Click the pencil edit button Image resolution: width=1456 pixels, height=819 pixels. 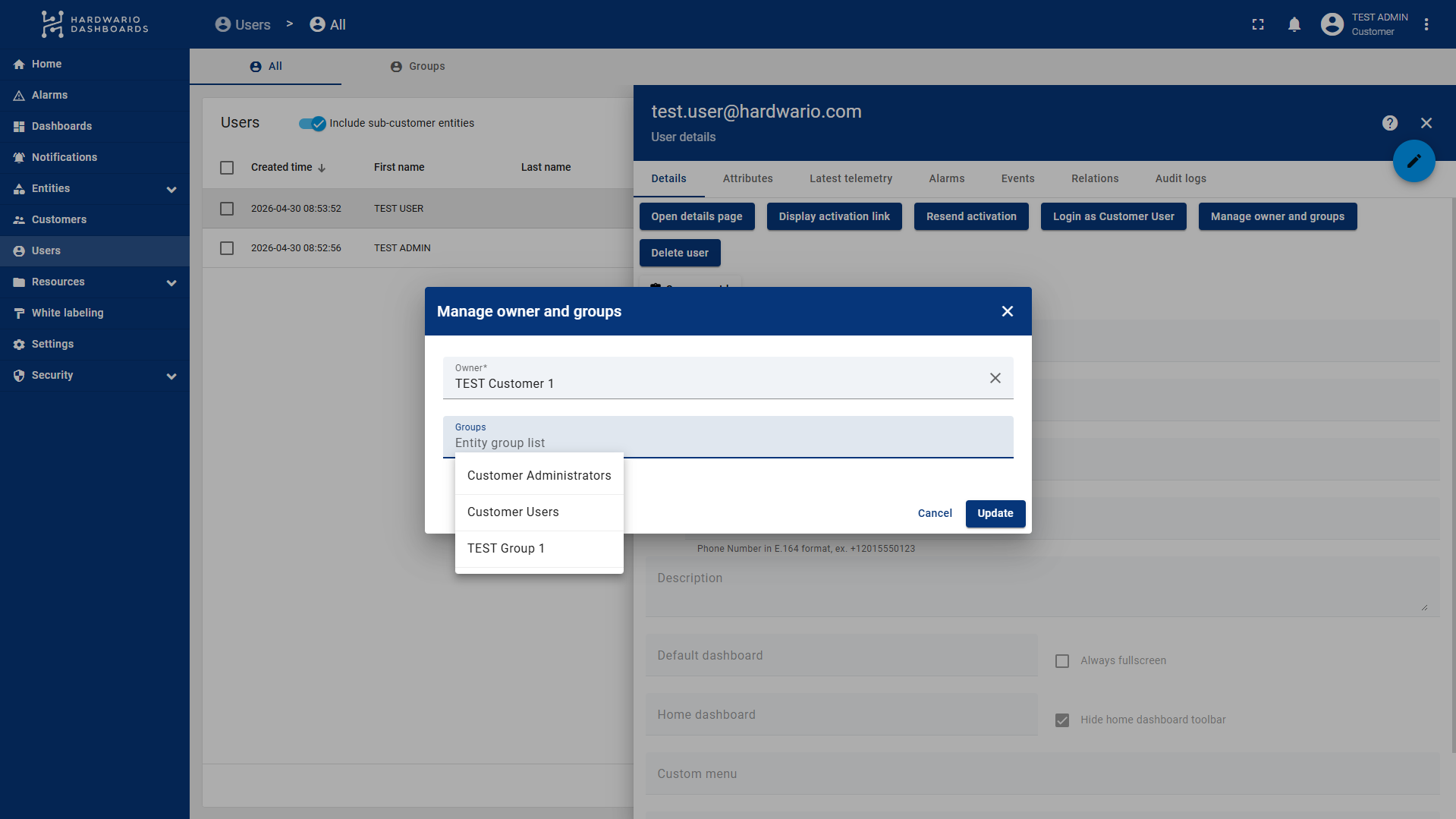point(1414,161)
